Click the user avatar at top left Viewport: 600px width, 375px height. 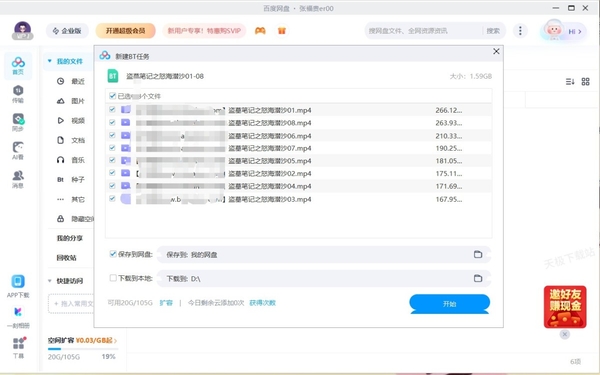23,31
